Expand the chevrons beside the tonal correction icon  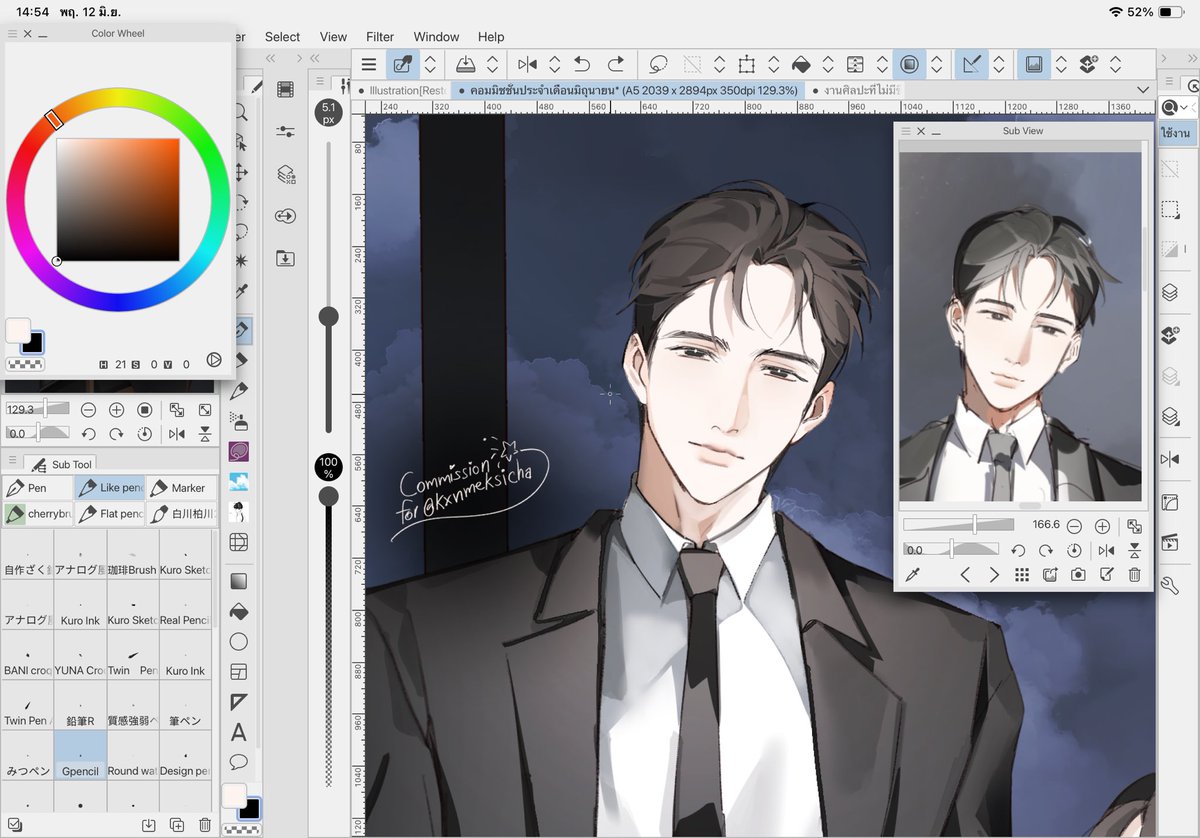[882, 64]
